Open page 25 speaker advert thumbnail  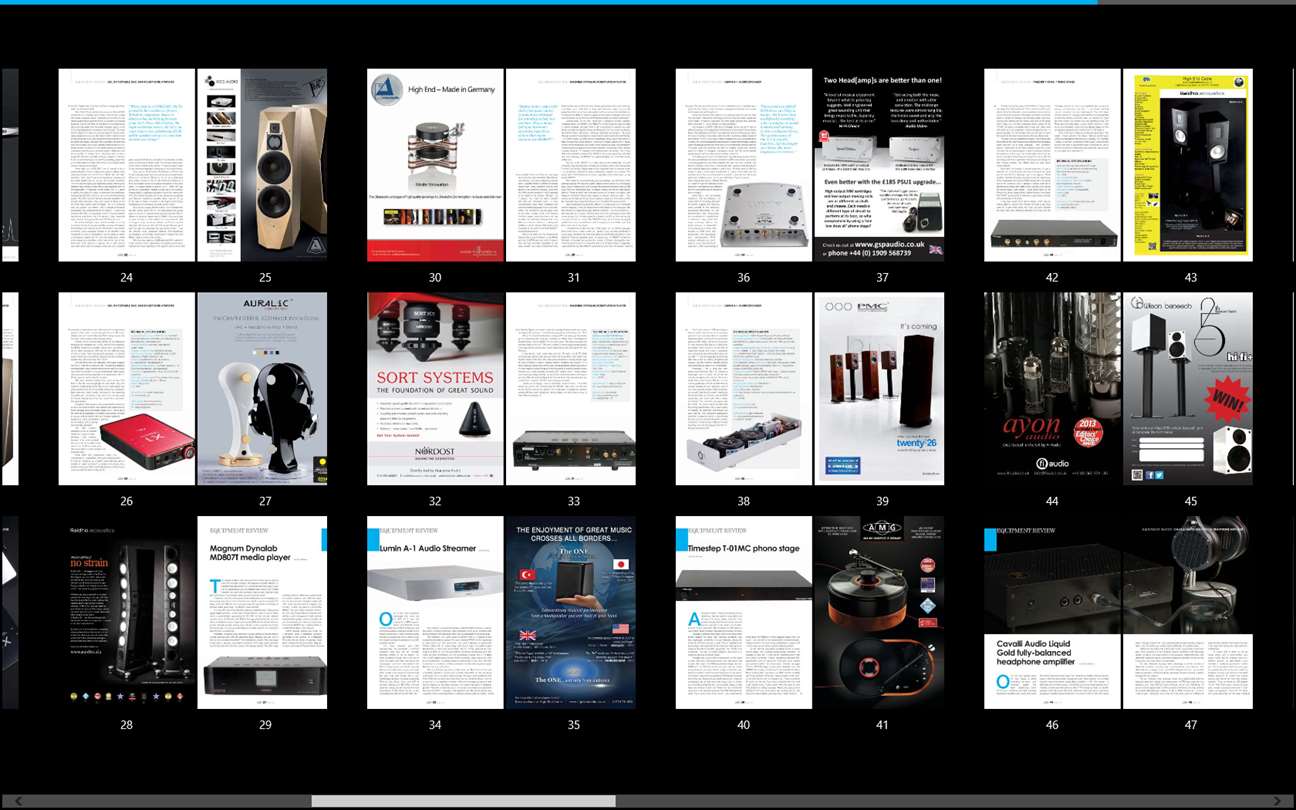click(x=262, y=165)
